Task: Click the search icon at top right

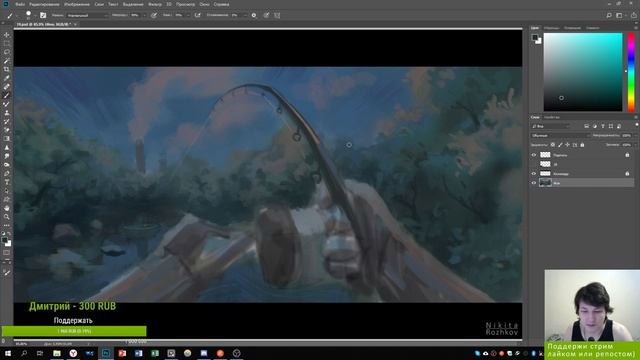Action: click(x=609, y=15)
